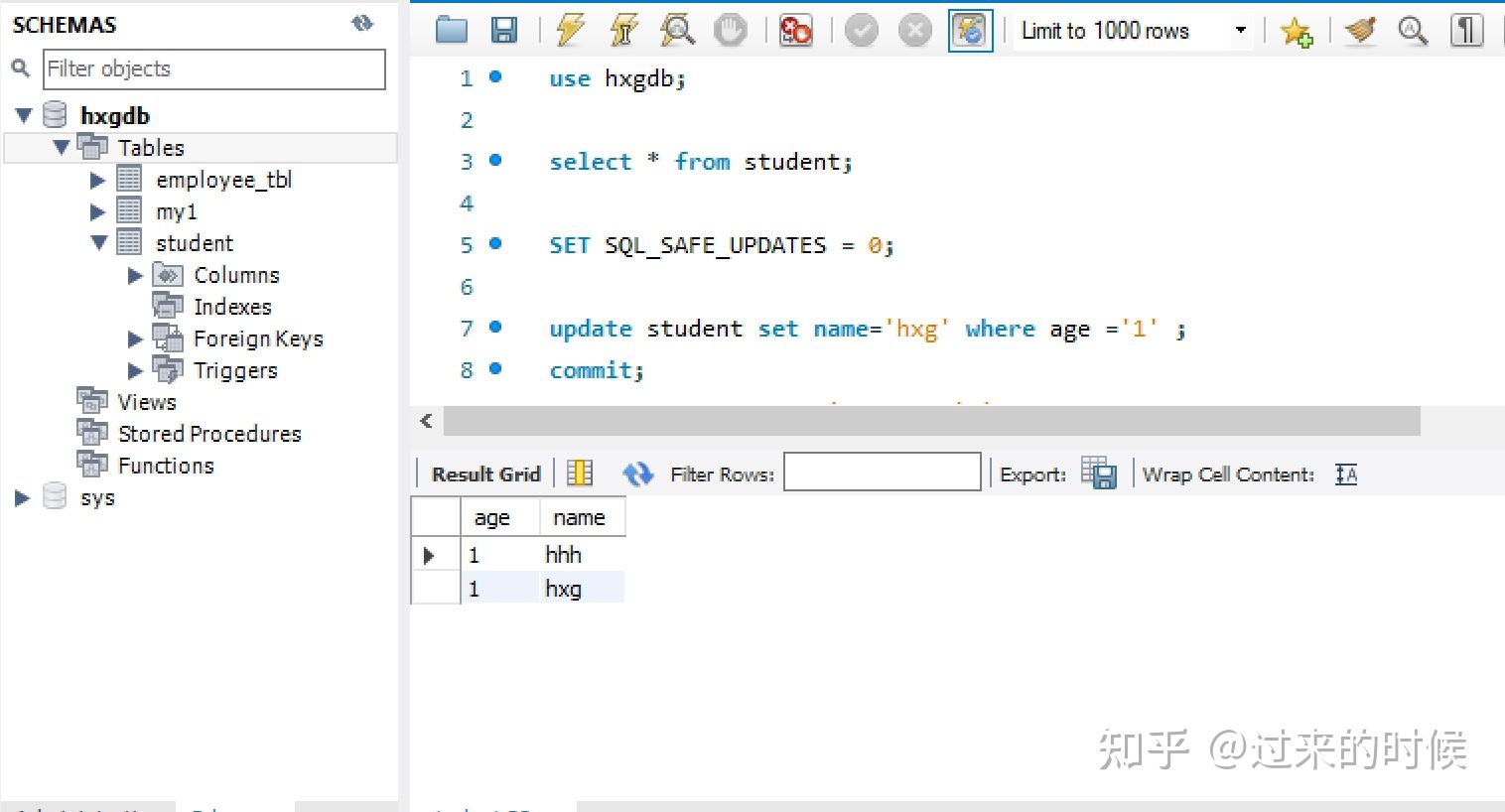This screenshot has height=812, width=1505.
Task: Export the result set to file
Action: [1099, 474]
